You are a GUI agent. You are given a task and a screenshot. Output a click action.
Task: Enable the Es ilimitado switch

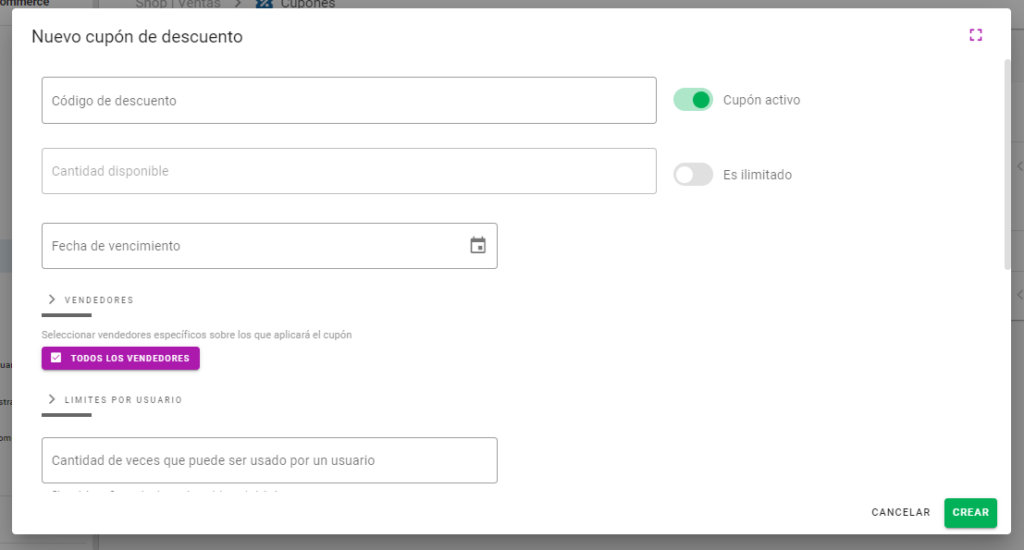(693, 175)
